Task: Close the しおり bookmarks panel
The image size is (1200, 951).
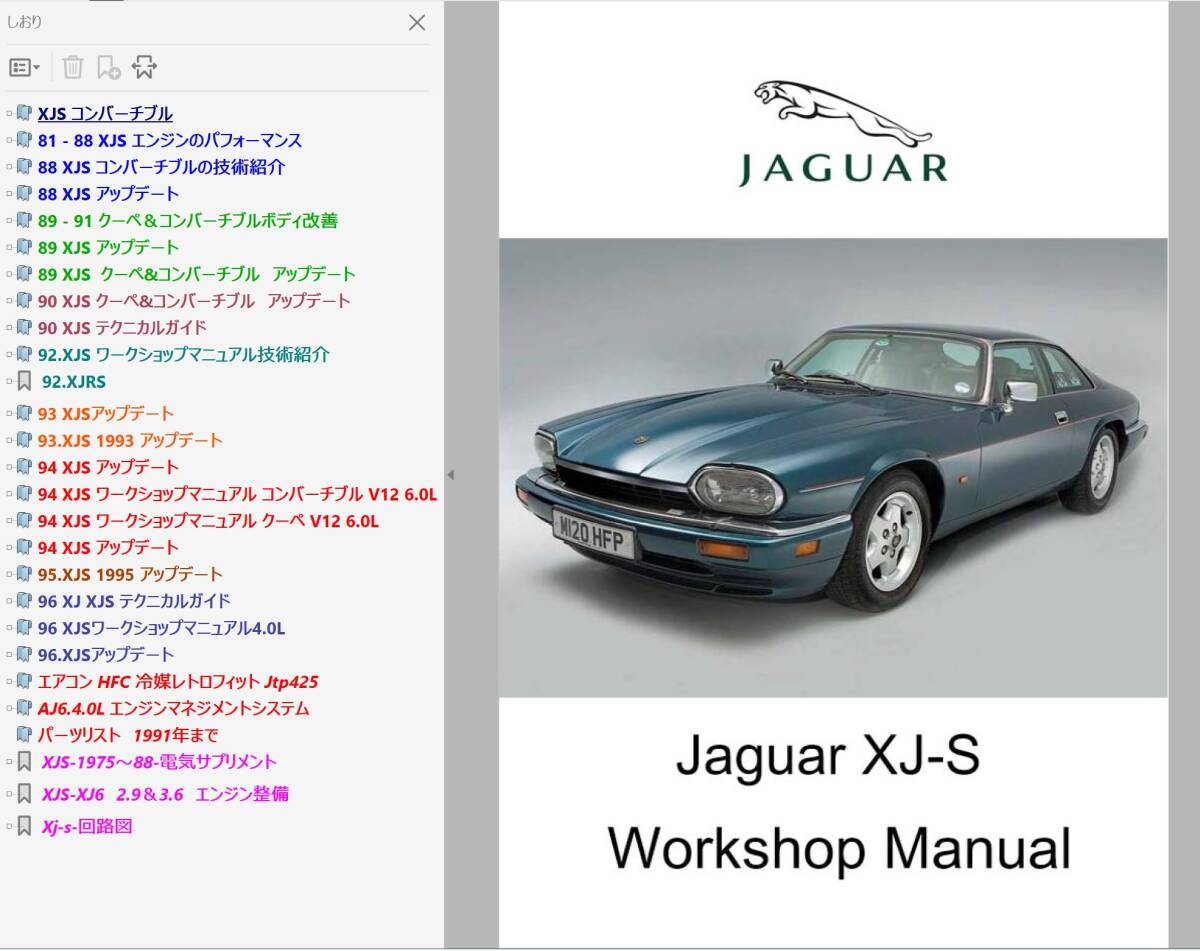Action: point(417,22)
